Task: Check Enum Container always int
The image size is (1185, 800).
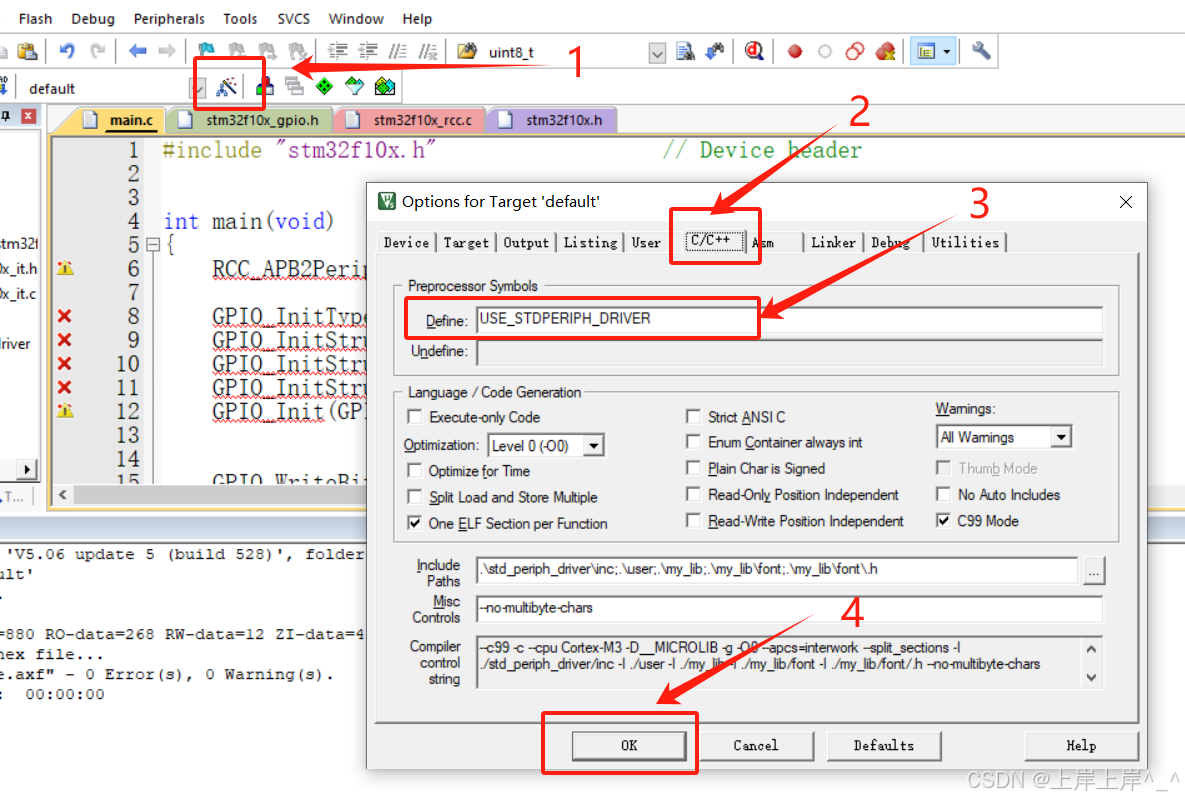Action: (693, 441)
